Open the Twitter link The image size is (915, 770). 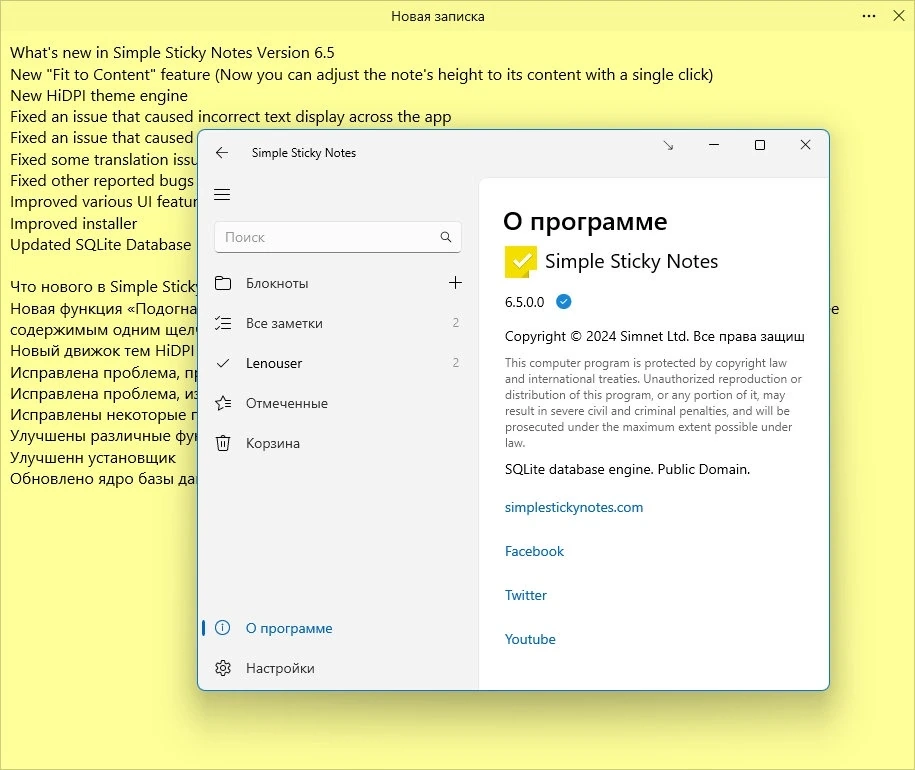[x=526, y=596]
